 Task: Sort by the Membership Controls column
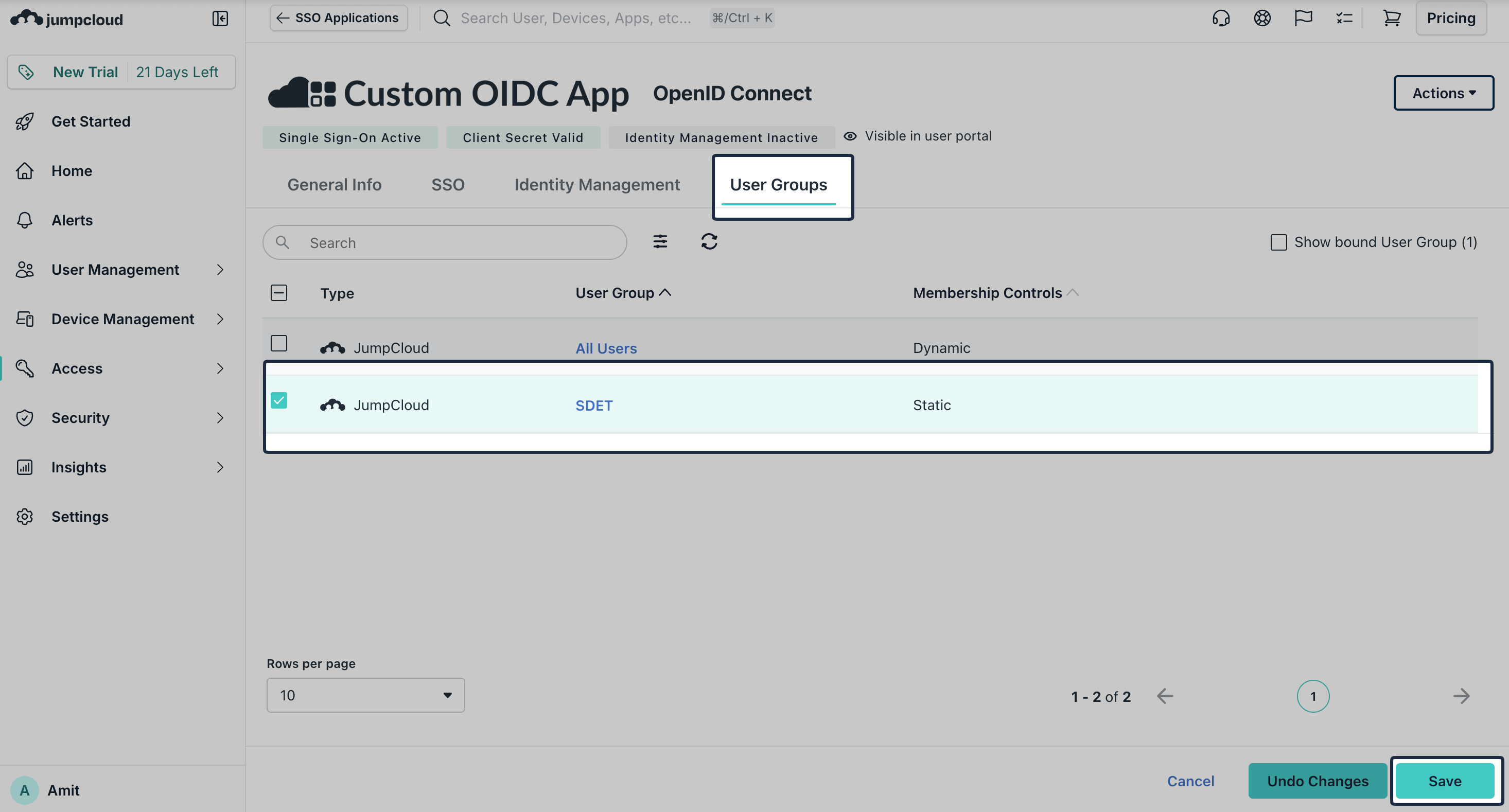point(987,292)
